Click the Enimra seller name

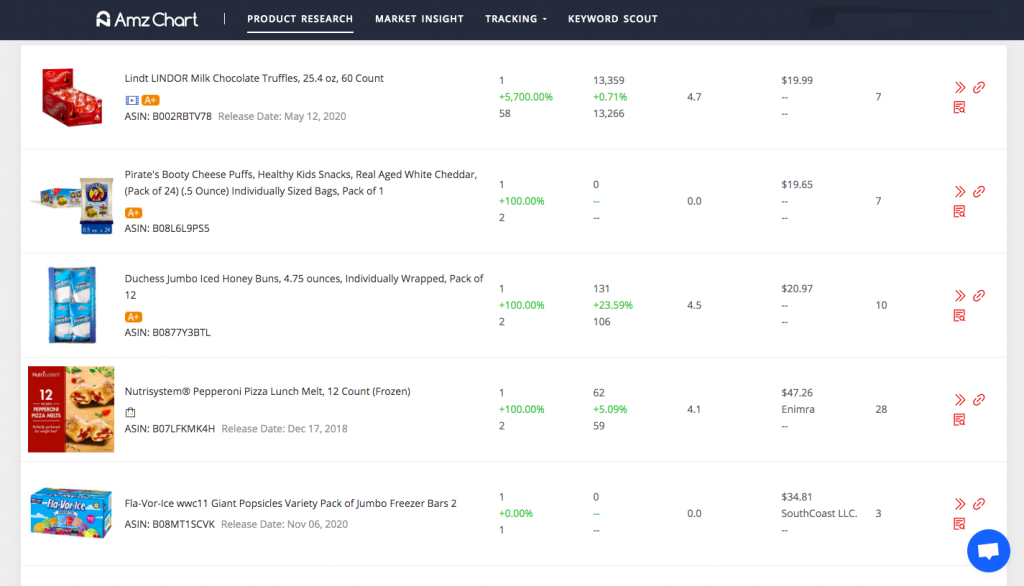point(797,409)
